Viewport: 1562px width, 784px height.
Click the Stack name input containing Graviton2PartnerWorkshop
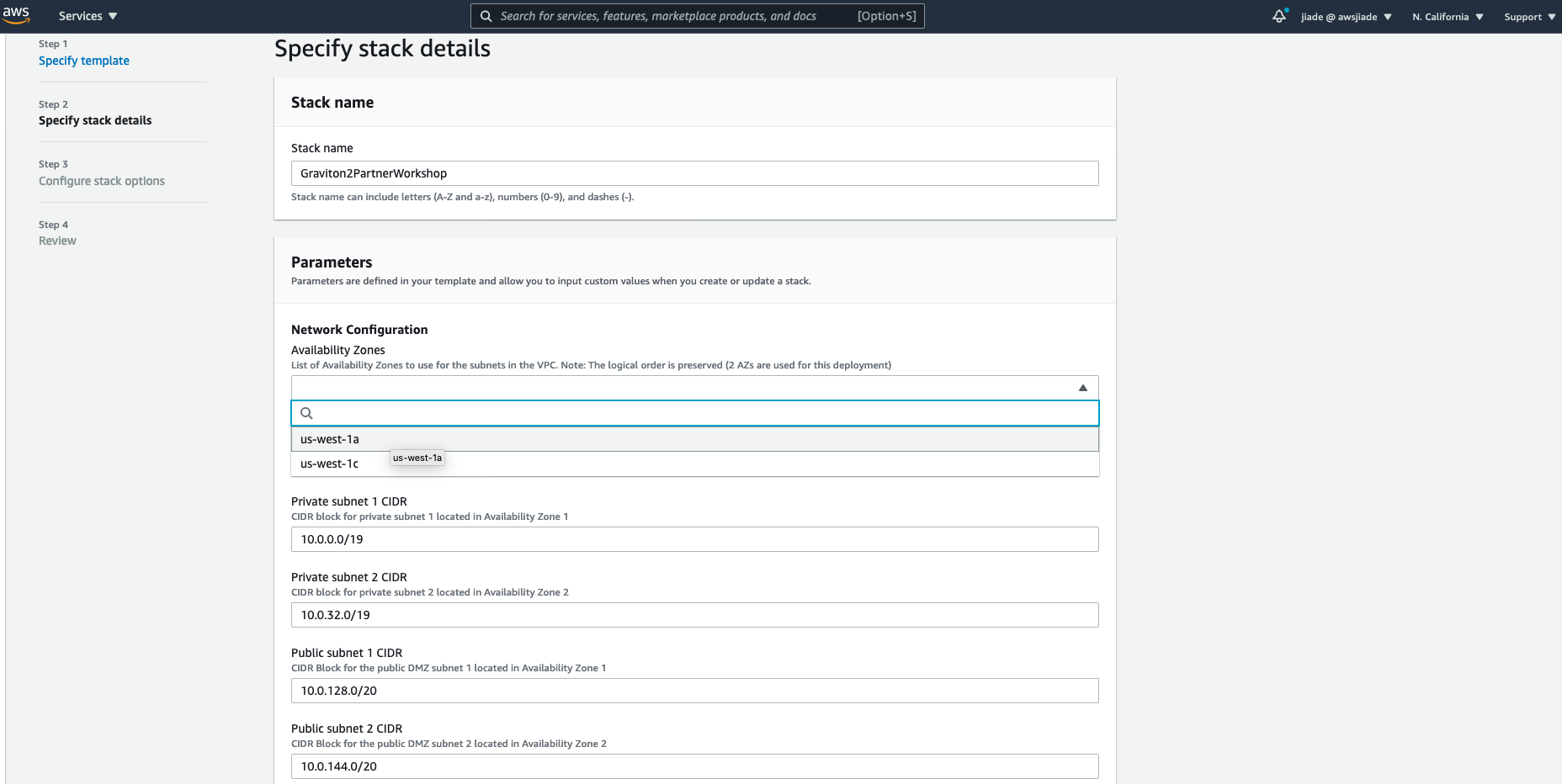[x=695, y=172]
